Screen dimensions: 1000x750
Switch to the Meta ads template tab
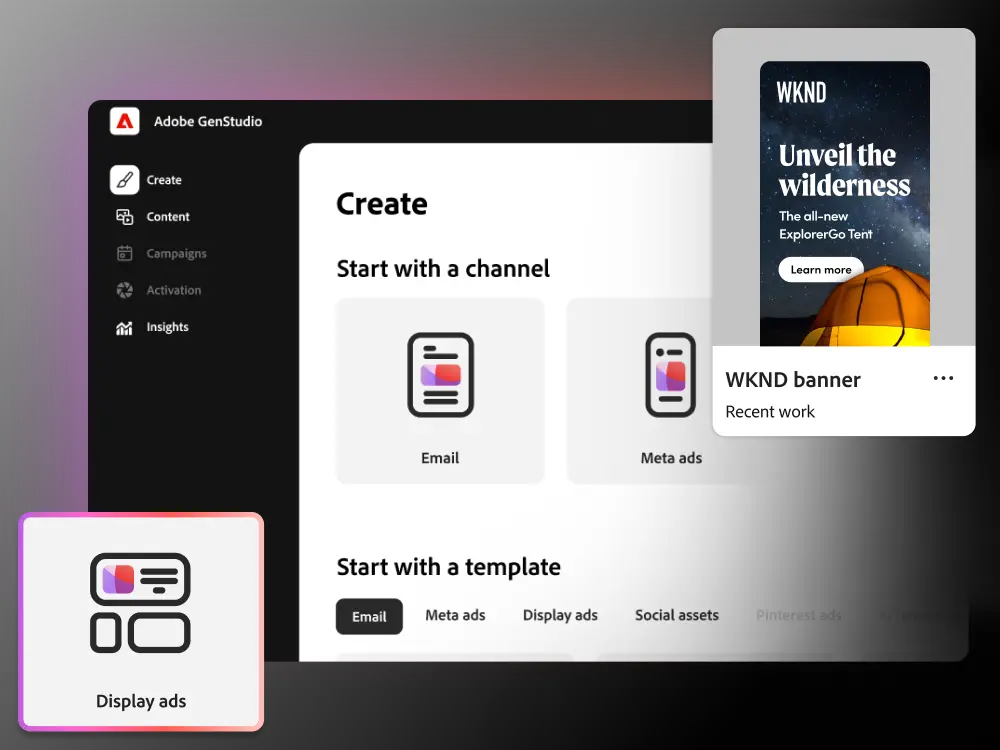click(455, 616)
